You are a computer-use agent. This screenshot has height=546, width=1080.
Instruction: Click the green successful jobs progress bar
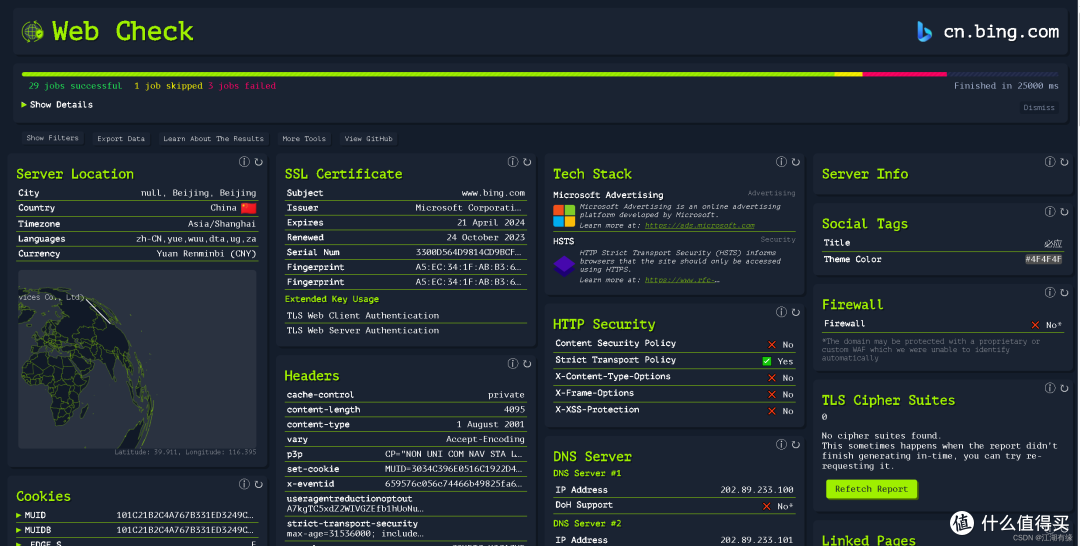point(428,74)
